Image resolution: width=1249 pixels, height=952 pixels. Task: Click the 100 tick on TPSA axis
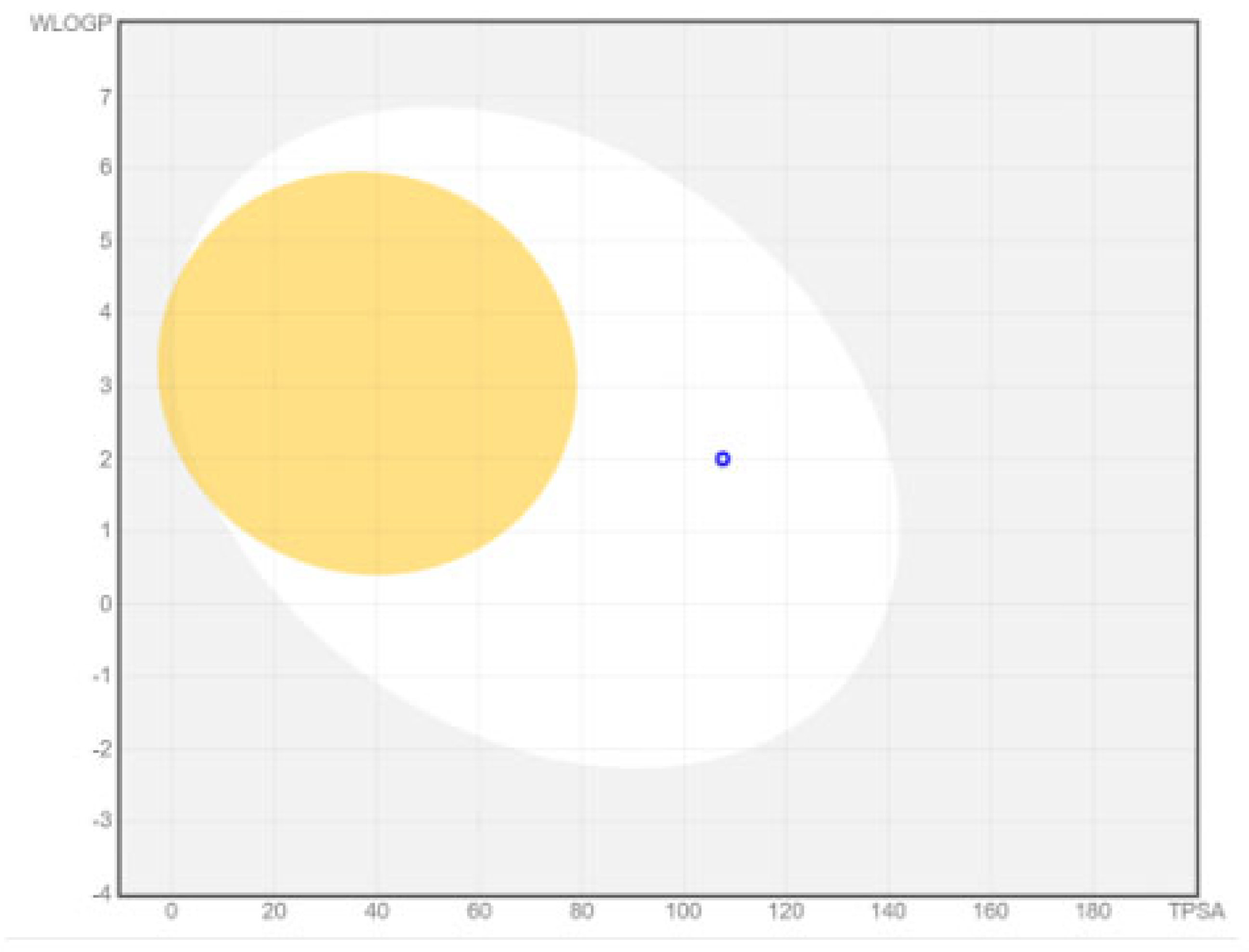click(x=684, y=911)
